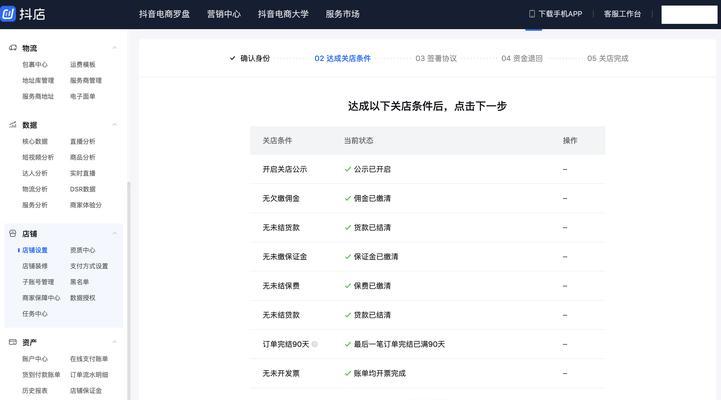
Task: Collapse the 物流 sidebar section
Action: (114, 48)
